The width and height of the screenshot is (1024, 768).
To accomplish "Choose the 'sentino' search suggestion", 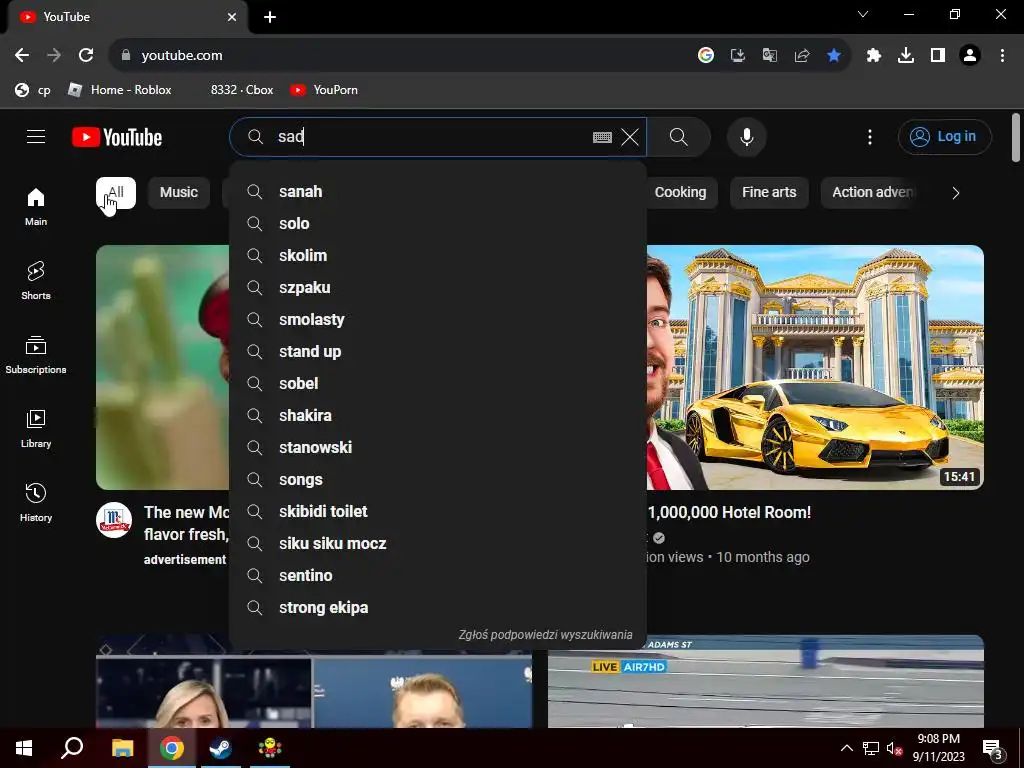I will [x=438, y=575].
